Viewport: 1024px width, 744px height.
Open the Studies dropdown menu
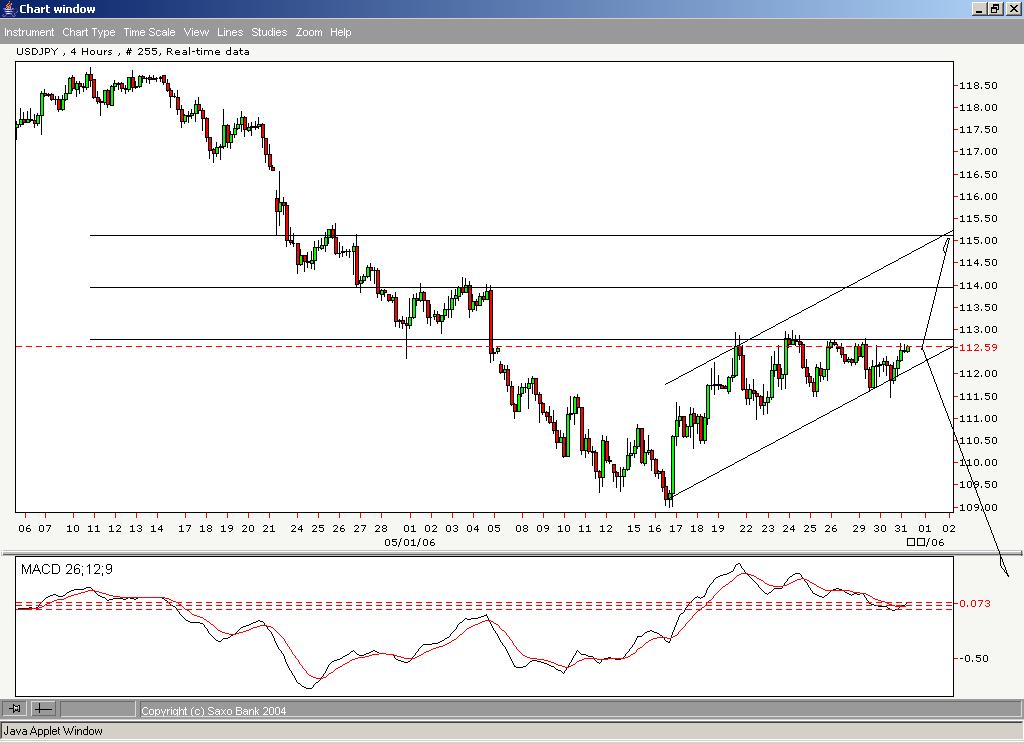268,31
